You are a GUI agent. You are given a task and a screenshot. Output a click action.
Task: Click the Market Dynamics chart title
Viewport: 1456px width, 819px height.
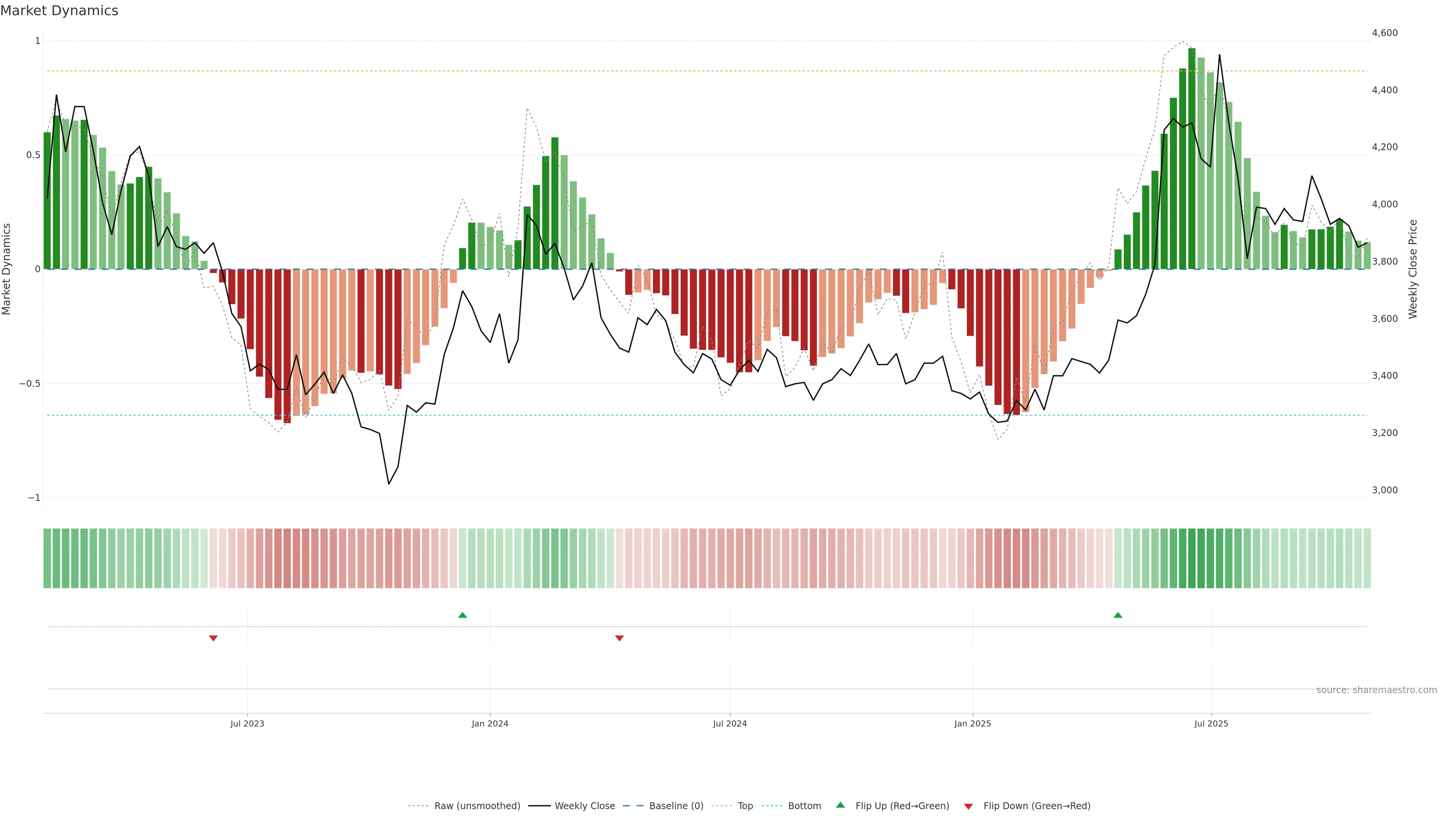(x=60, y=11)
